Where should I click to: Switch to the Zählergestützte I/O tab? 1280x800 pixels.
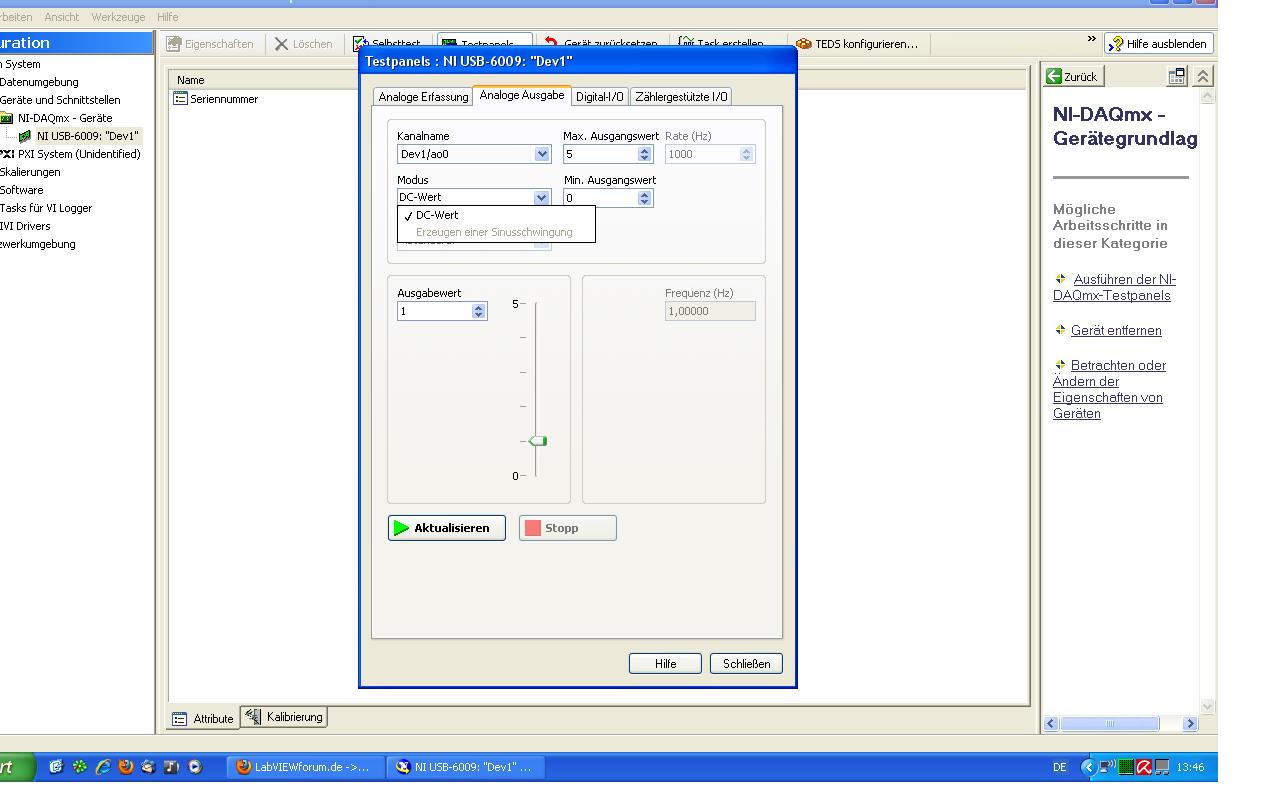click(x=682, y=97)
